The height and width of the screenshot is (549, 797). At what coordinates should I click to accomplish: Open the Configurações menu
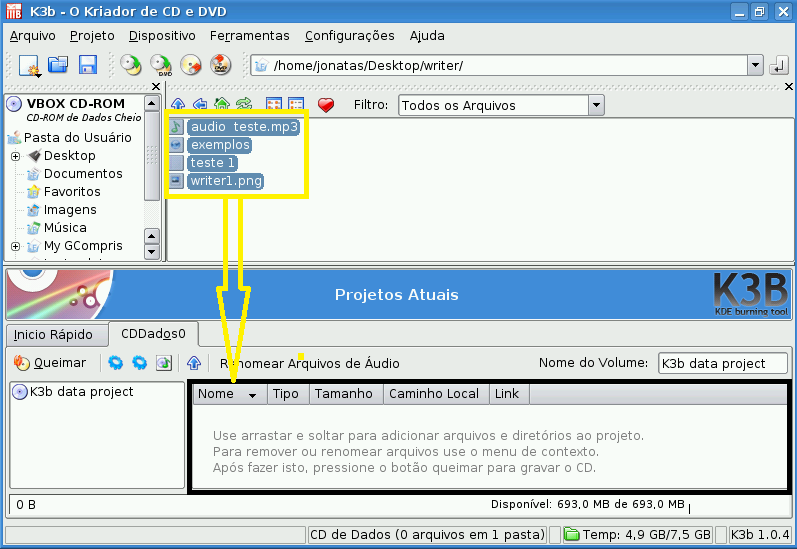tap(350, 36)
